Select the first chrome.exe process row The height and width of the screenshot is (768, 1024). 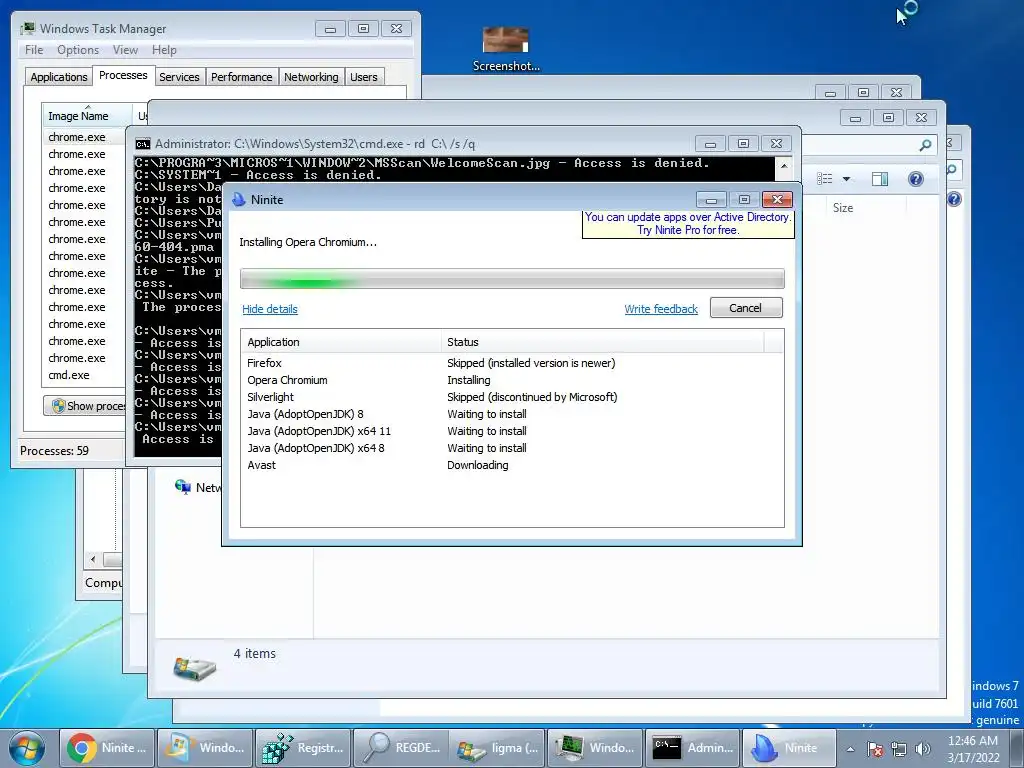[x=84, y=137]
